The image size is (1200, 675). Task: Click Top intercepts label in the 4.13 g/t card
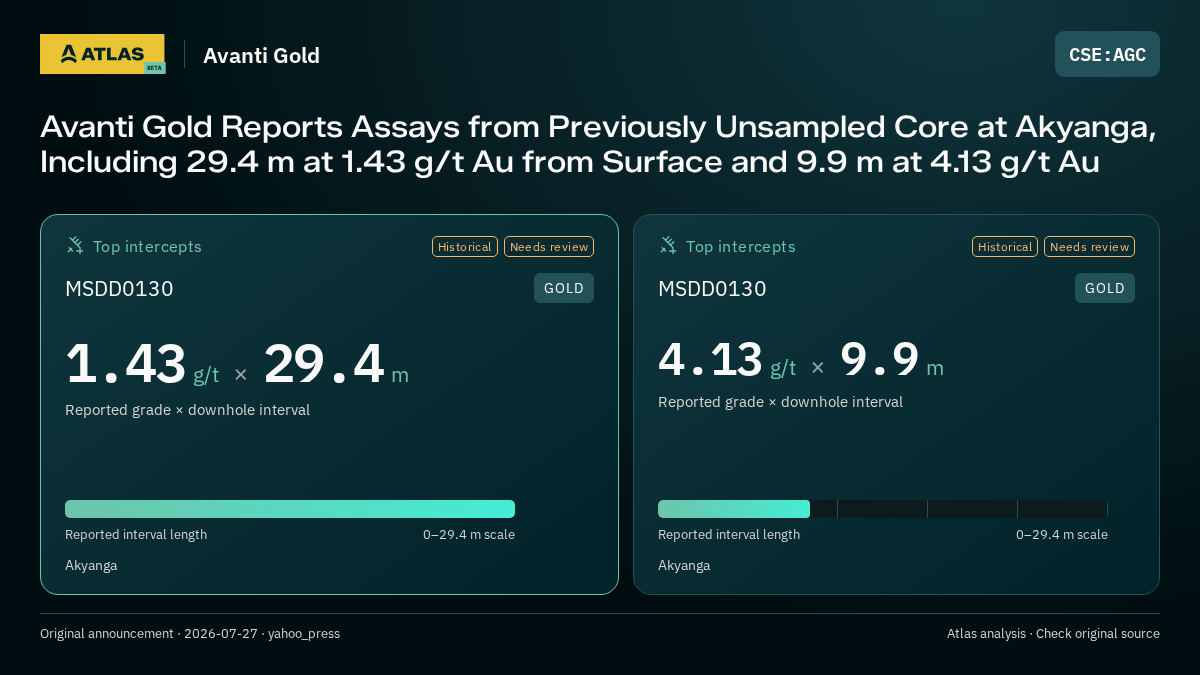click(x=740, y=246)
